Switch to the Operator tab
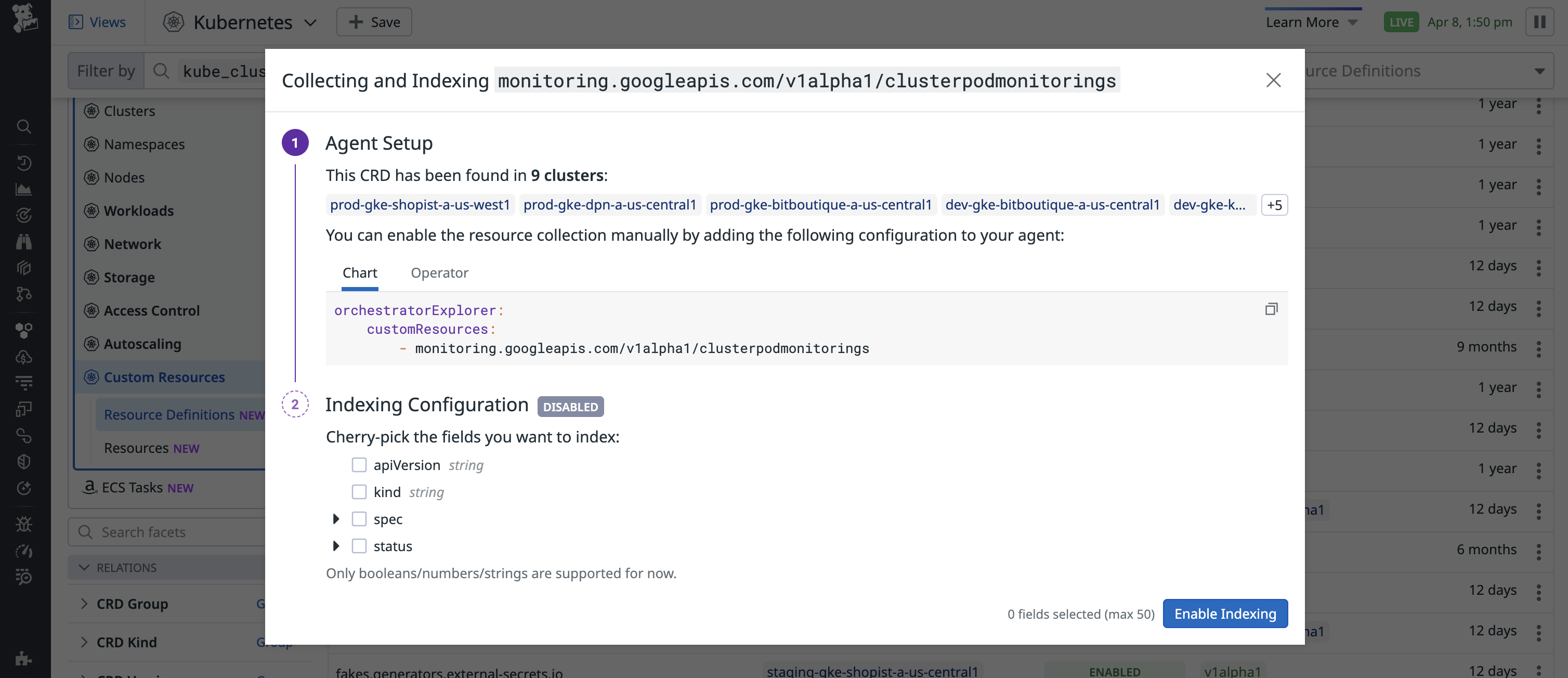This screenshot has height=678, width=1568. point(439,272)
